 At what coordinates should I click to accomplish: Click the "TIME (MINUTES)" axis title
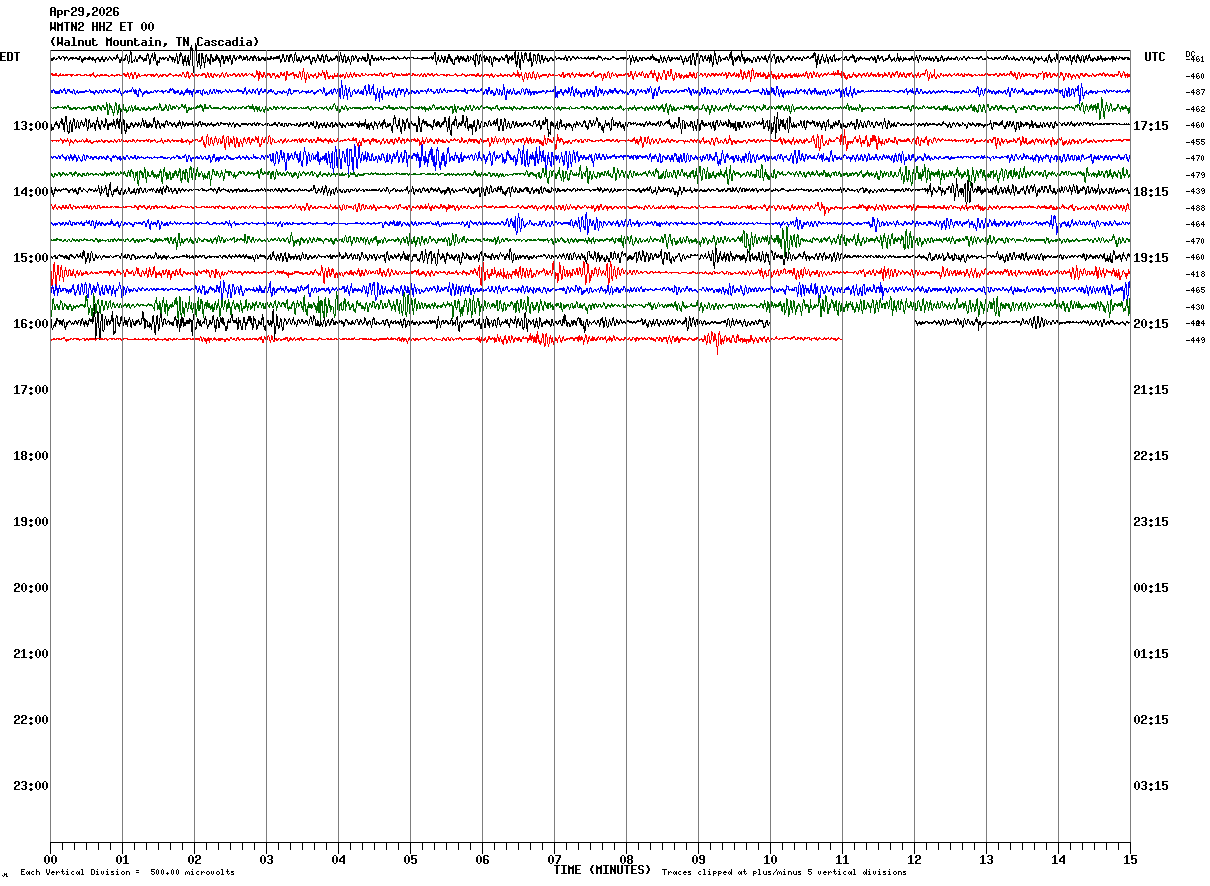pyautogui.click(x=602, y=870)
